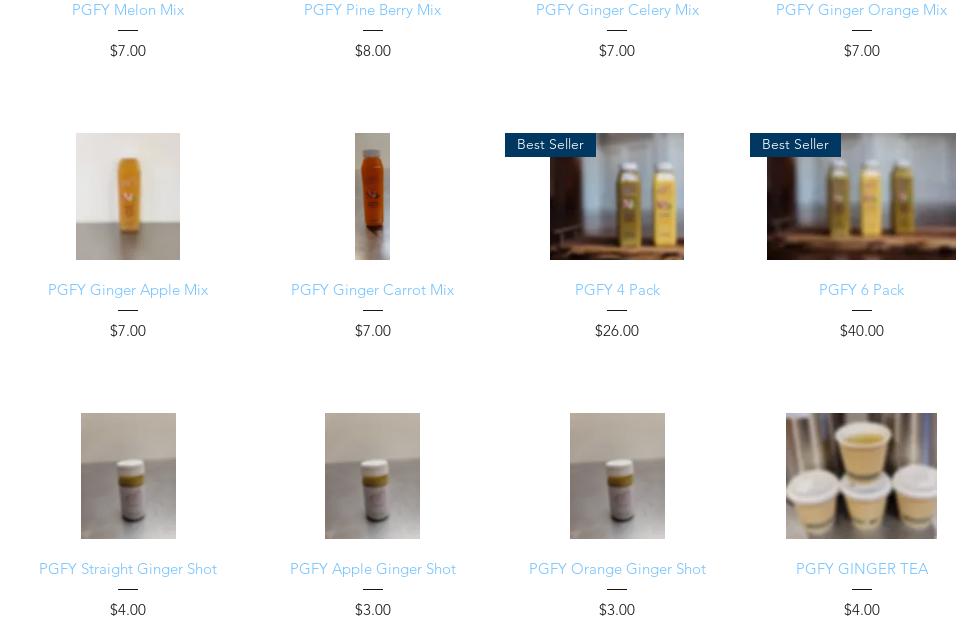The image size is (965, 625).
Task: View the Apple Ginger Shot product photo
Action: pyautogui.click(x=372, y=476)
